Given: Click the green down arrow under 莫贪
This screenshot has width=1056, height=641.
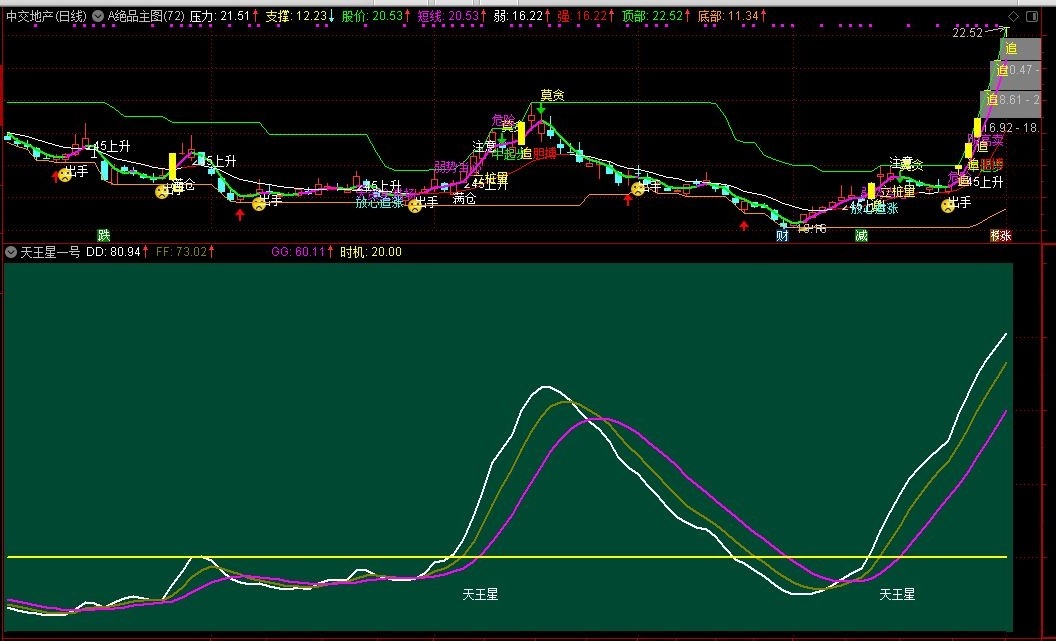Looking at the screenshot, I should coord(541,110).
